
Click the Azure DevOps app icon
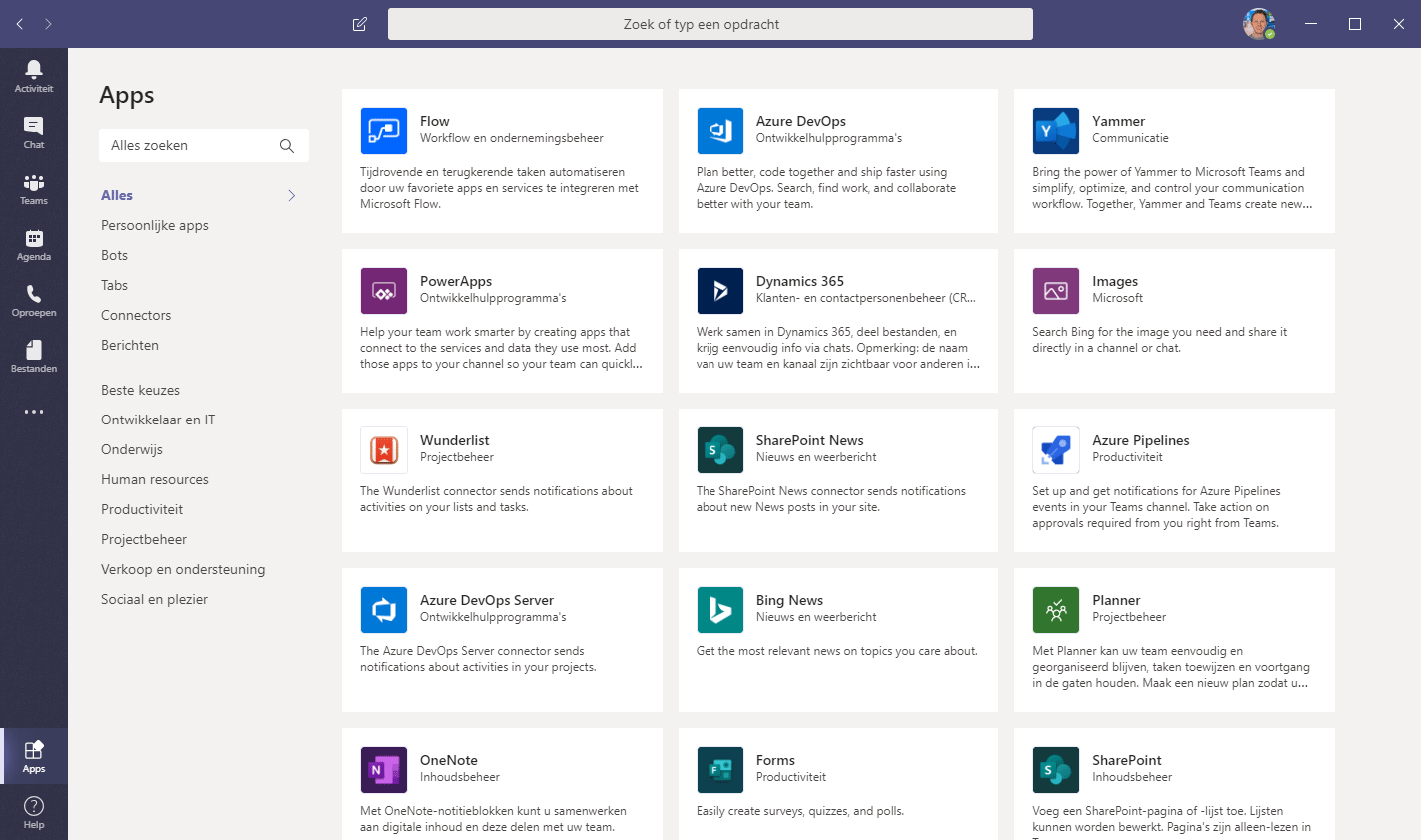click(720, 131)
